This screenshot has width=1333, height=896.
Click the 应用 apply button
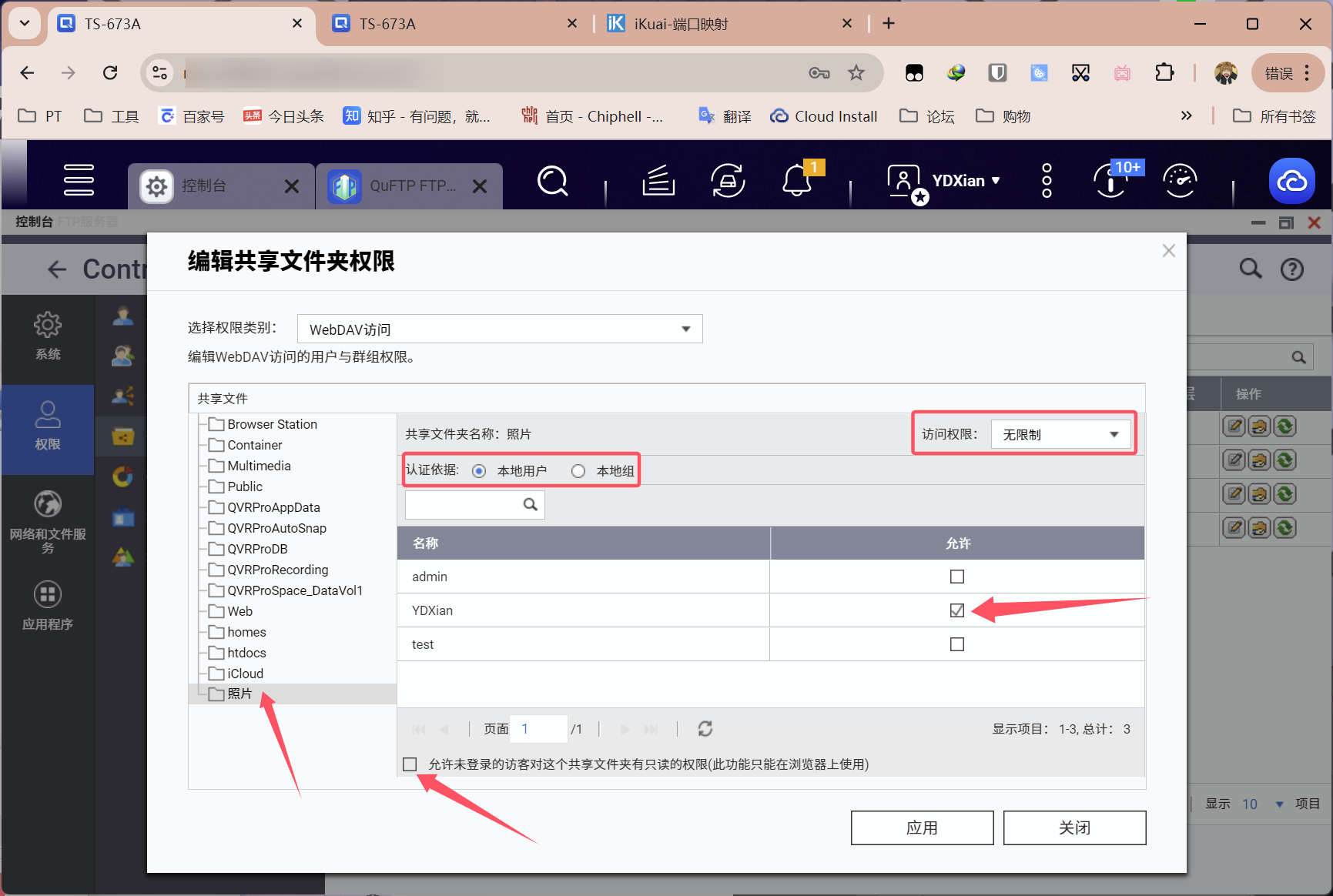click(922, 827)
